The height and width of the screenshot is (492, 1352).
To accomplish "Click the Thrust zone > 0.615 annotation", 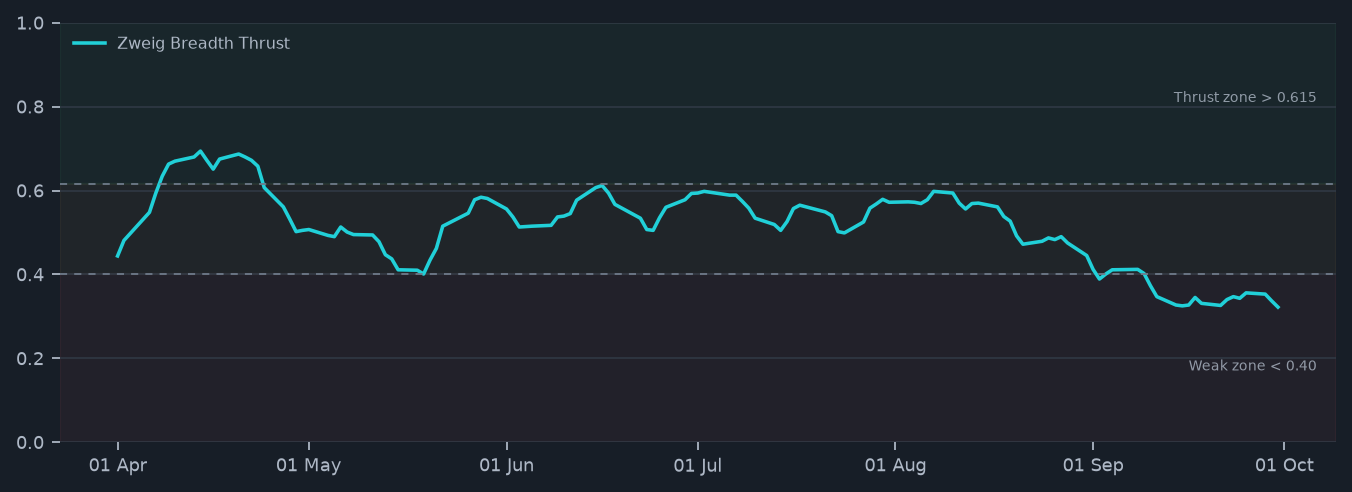I will tap(1245, 98).
